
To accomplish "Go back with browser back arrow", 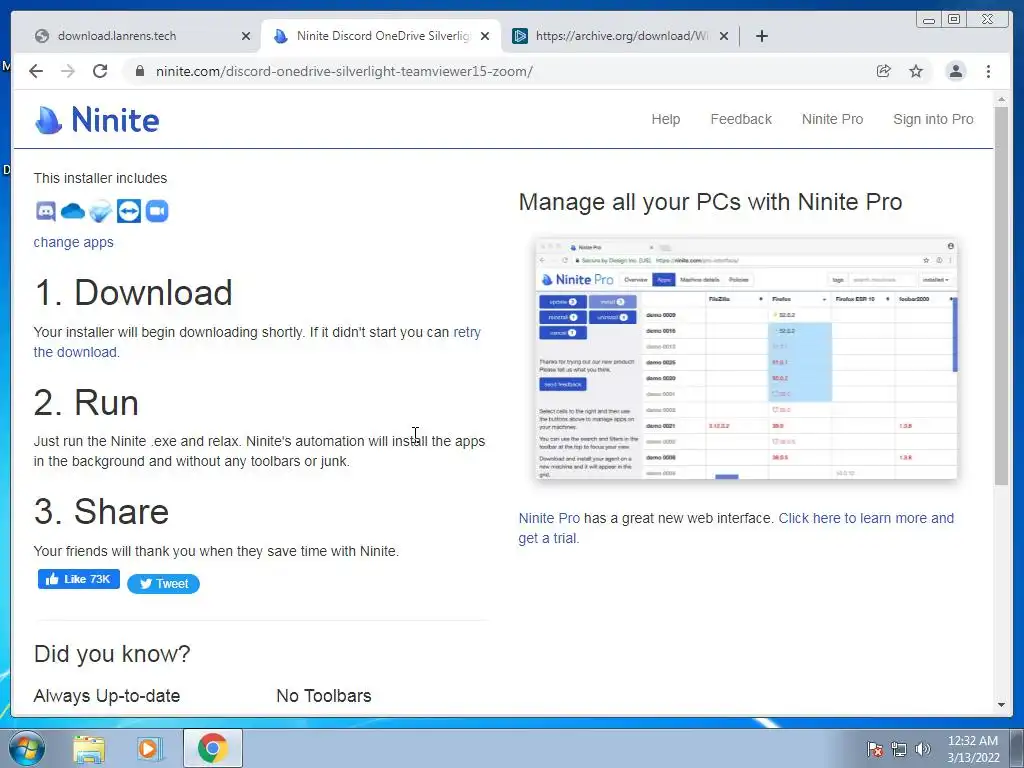I will [x=36, y=71].
